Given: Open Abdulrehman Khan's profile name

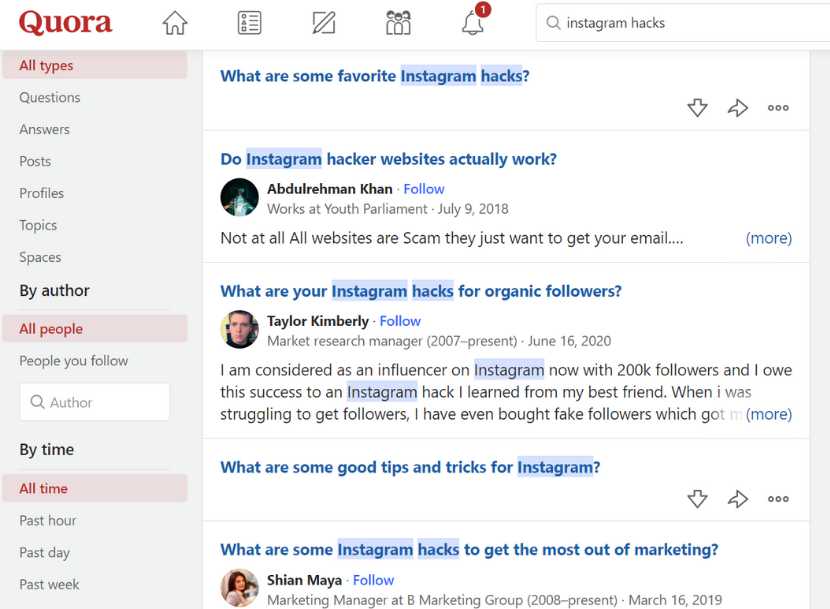Looking at the screenshot, I should pyautogui.click(x=330, y=189).
